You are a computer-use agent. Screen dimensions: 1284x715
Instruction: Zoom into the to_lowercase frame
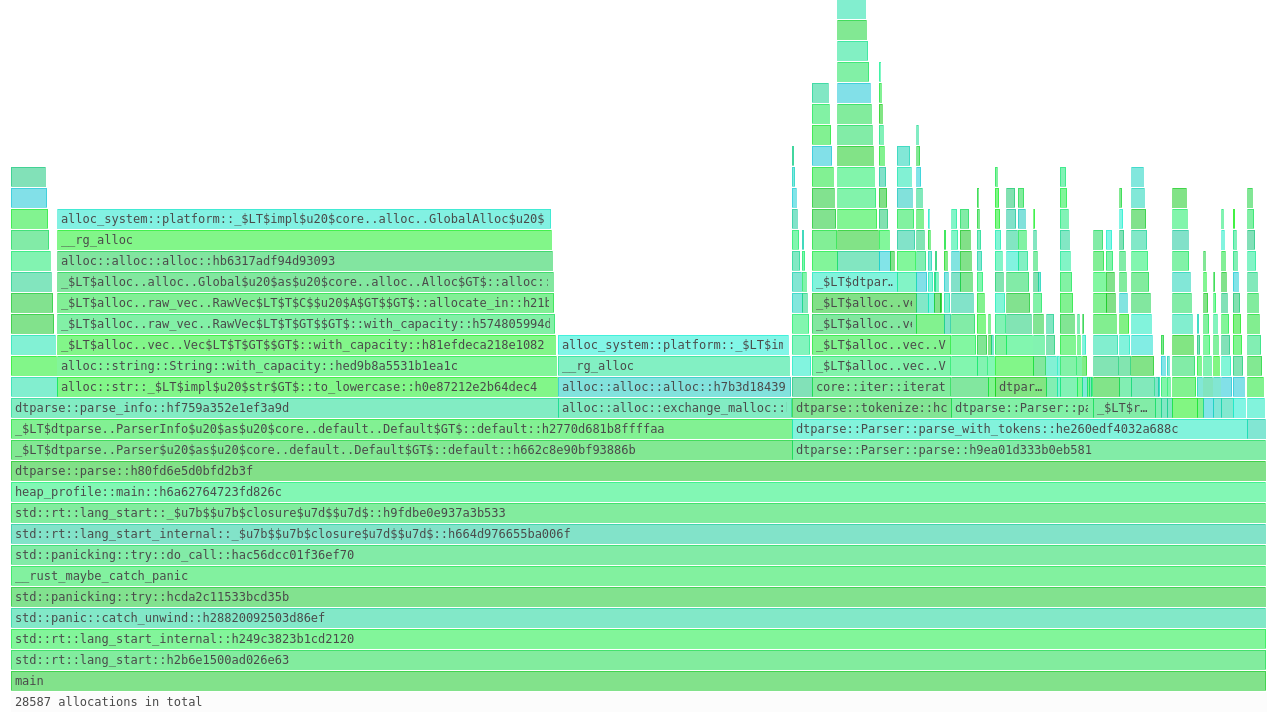pyautogui.click(x=306, y=387)
